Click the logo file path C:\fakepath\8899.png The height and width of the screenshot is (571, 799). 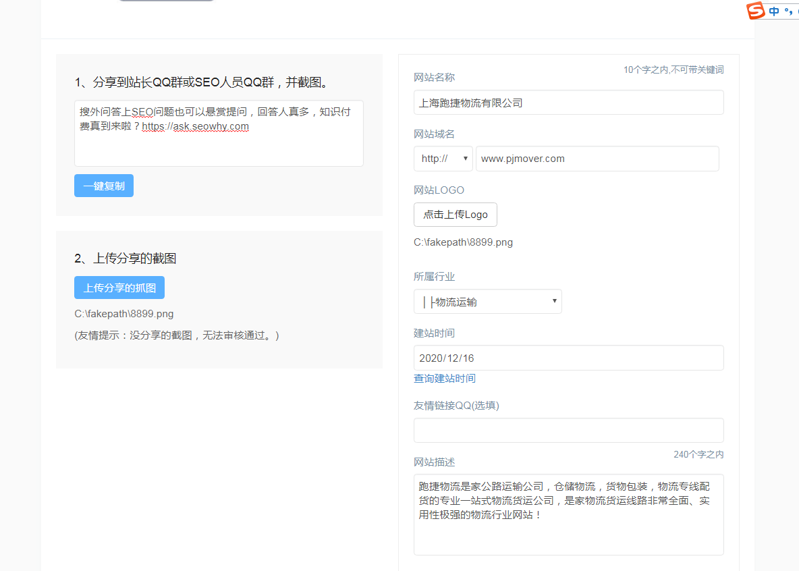click(x=463, y=242)
